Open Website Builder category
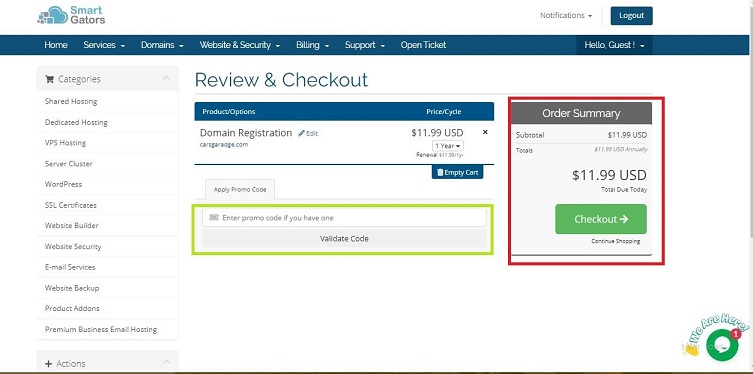This screenshot has height=374, width=753. 72,225
